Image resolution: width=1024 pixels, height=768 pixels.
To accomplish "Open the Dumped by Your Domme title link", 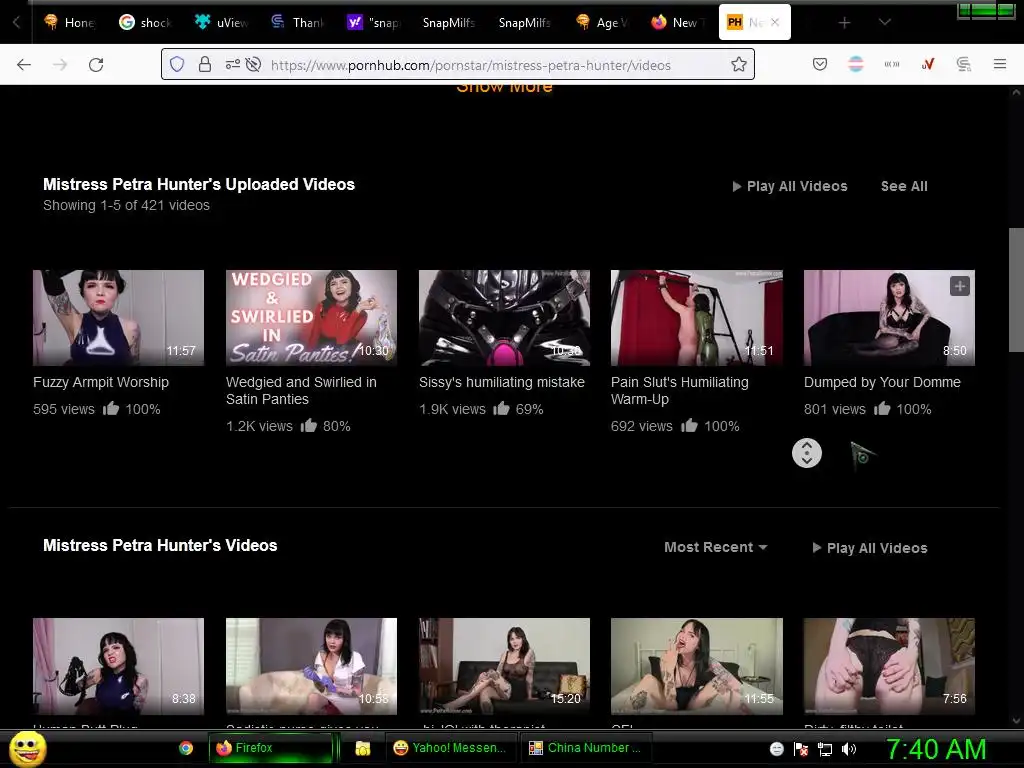I will click(882, 382).
